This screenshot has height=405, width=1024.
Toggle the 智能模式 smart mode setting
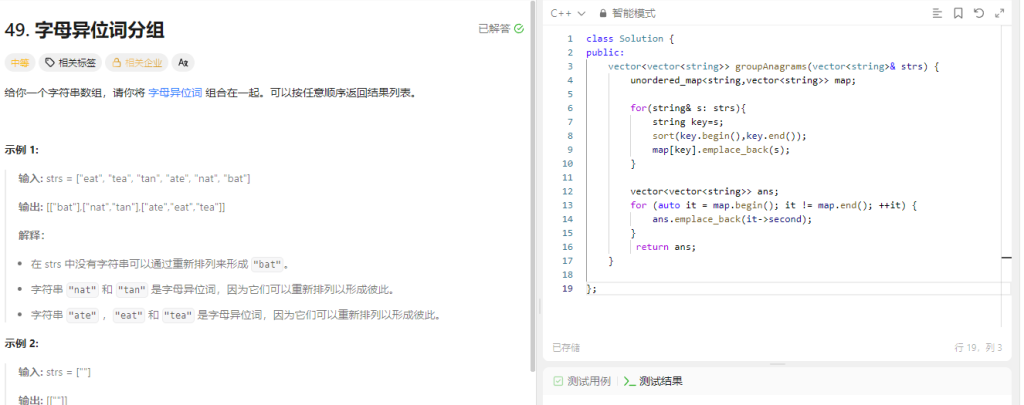point(633,13)
